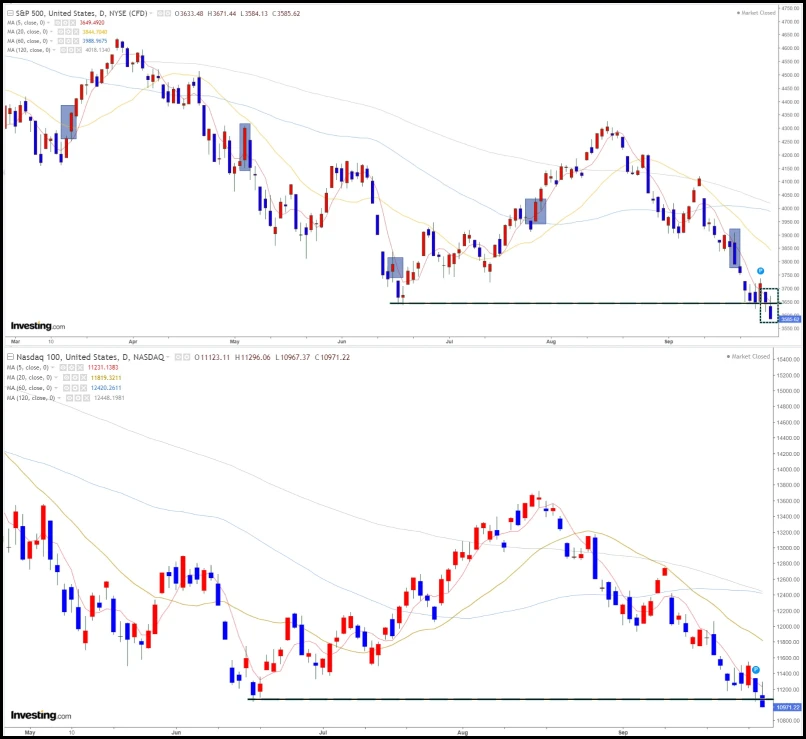Open the Nasdaq 100 series settings icon
806x739 pixels.
(187, 357)
